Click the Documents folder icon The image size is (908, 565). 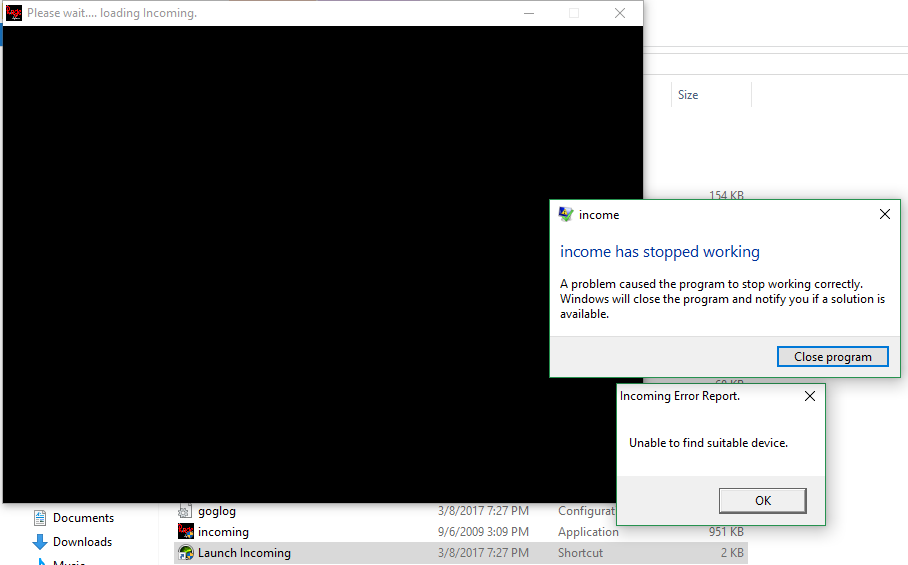point(39,518)
